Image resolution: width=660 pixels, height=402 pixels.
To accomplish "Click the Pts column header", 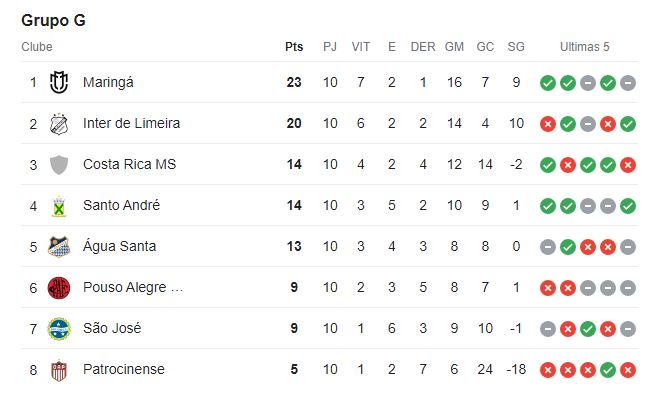I will (293, 47).
